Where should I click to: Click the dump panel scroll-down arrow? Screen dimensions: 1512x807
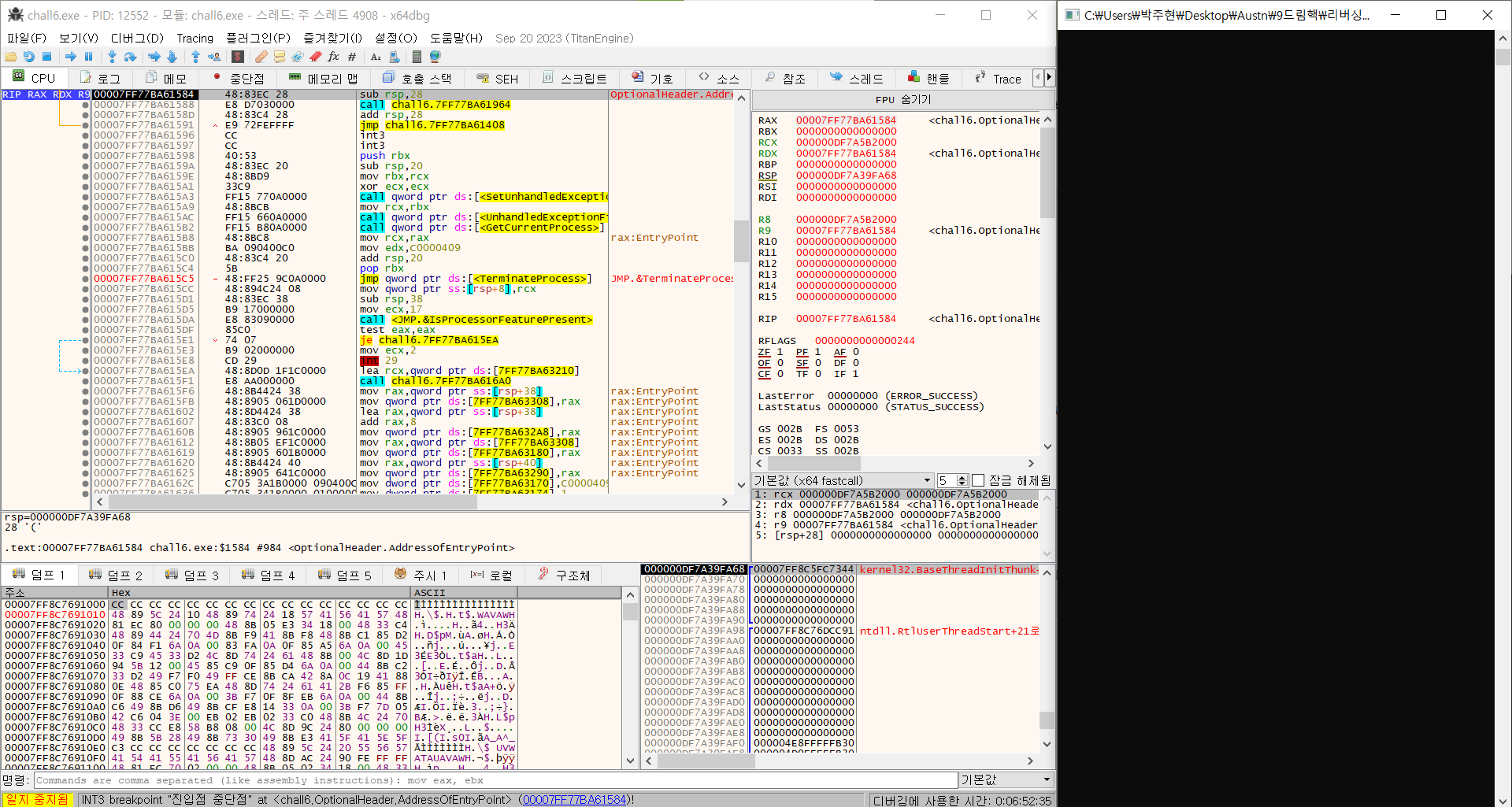pyautogui.click(x=630, y=761)
